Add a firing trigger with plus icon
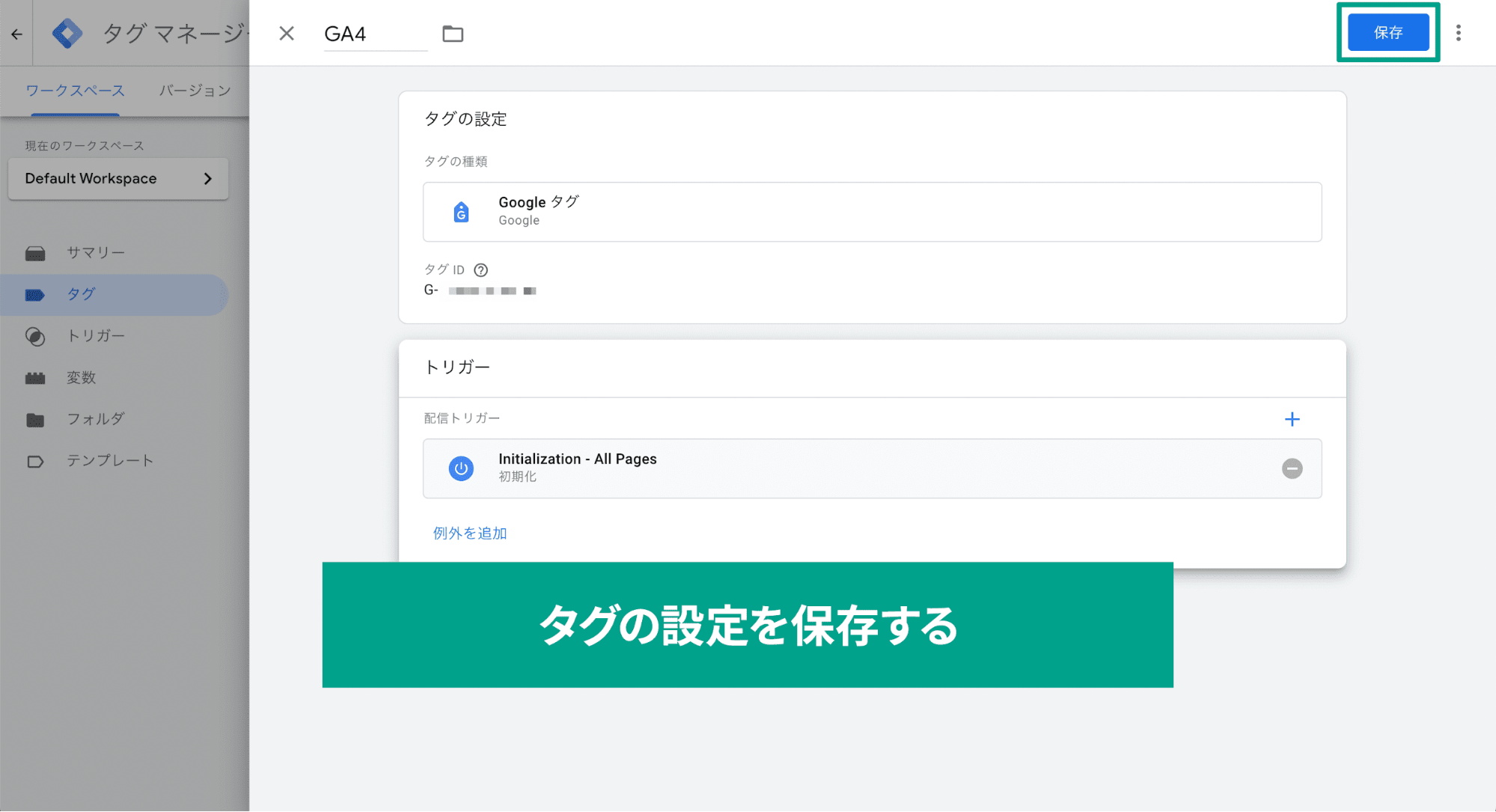Image resolution: width=1496 pixels, height=812 pixels. coord(1292,419)
